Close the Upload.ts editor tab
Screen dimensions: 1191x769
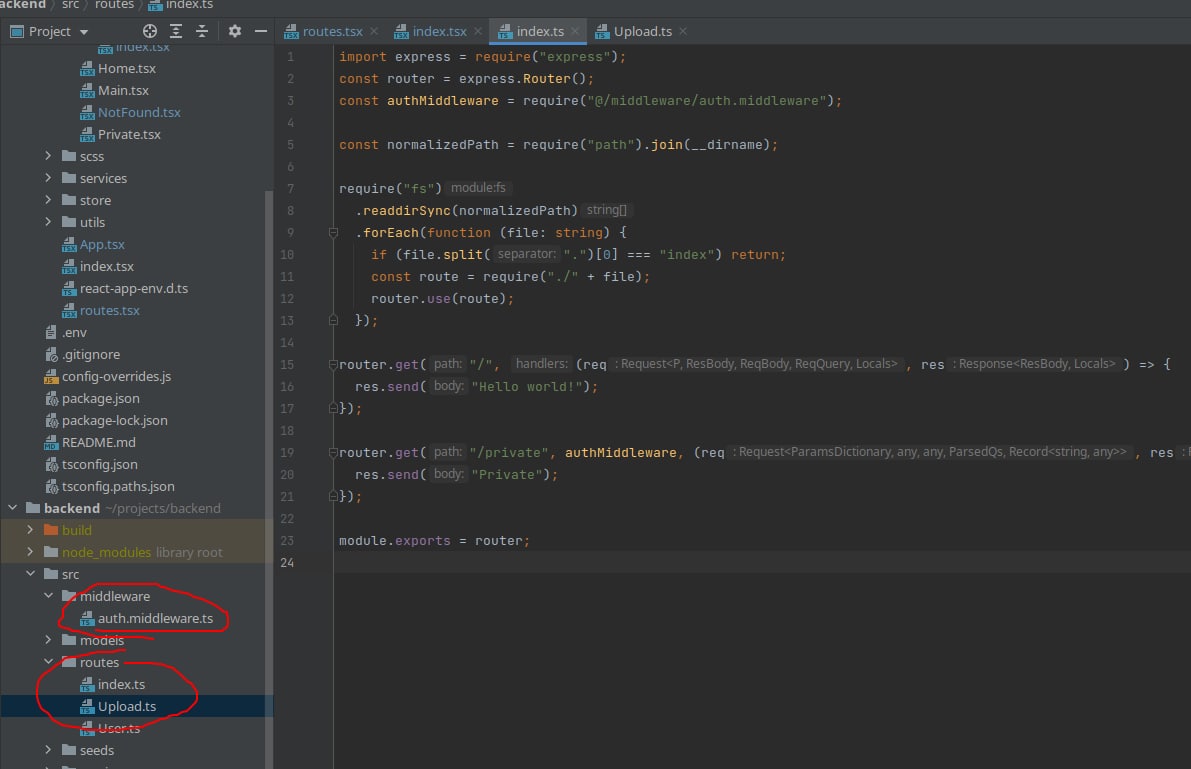[x=683, y=32]
